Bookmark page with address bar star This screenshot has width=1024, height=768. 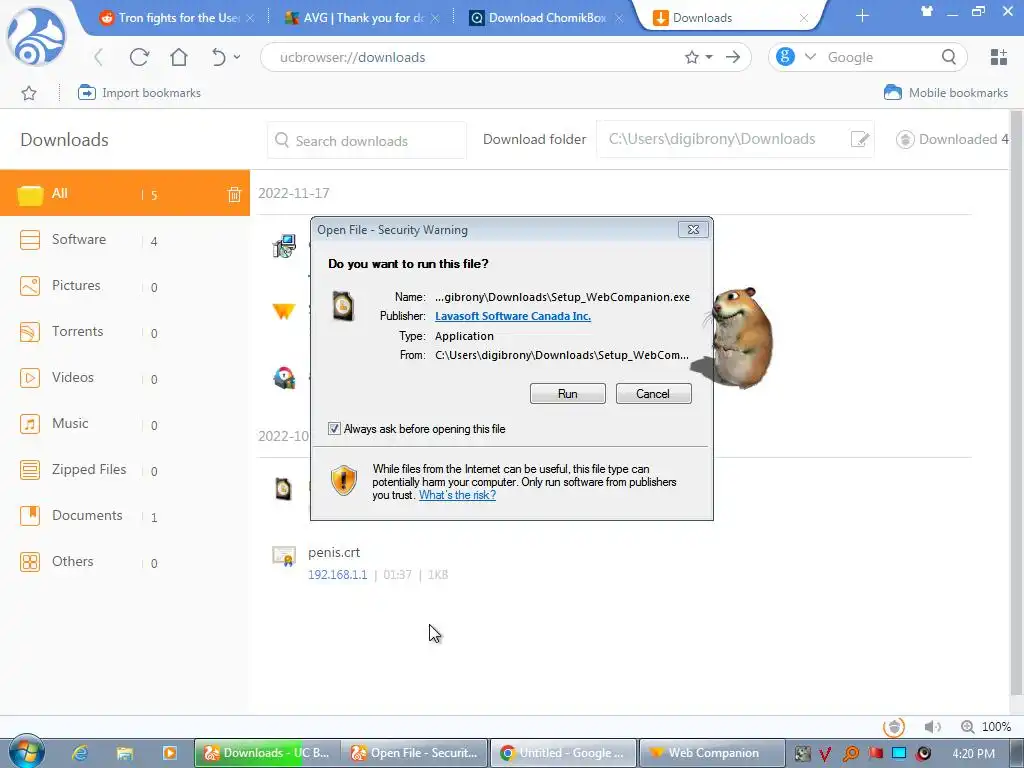(692, 57)
